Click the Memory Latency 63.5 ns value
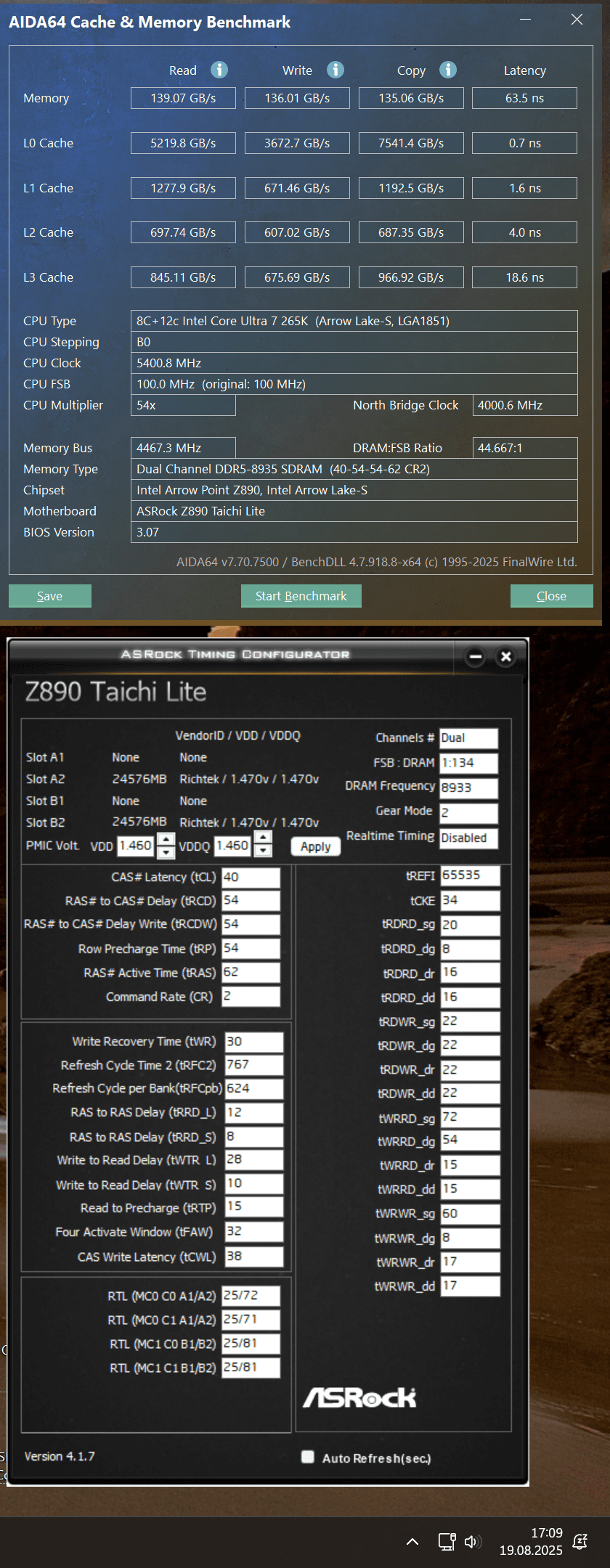Image resolution: width=610 pixels, height=1568 pixels. [525, 98]
